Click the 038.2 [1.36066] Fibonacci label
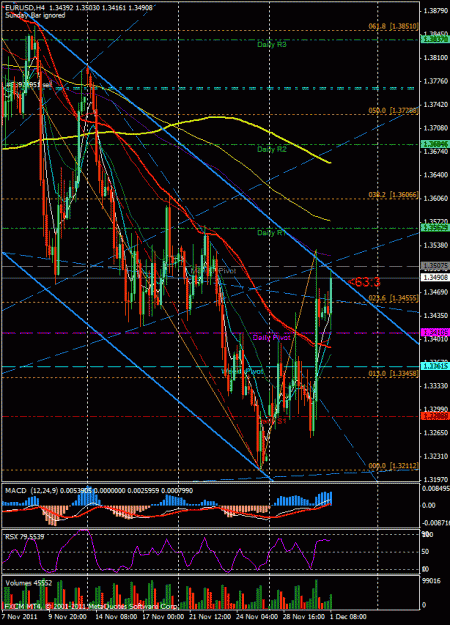450x625 pixels. click(x=393, y=194)
